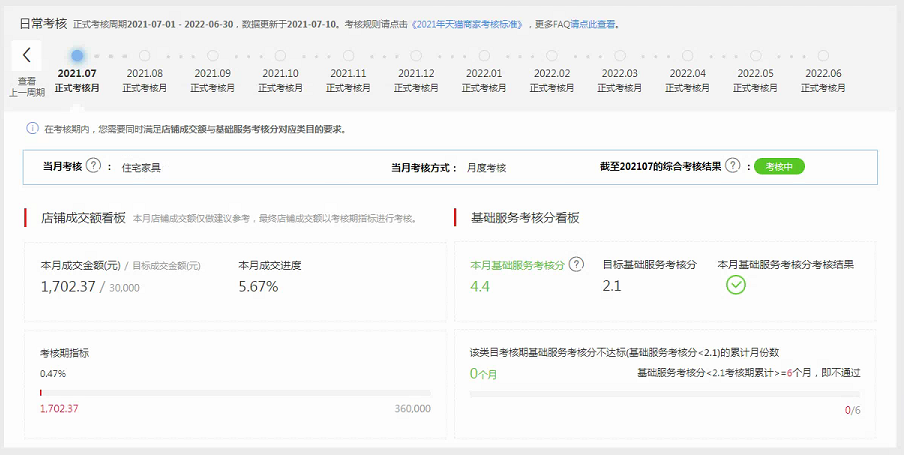Viewport: 904px width, 455px height.
Task: Select the 2021.08 timeline marker circle
Action: point(145,55)
